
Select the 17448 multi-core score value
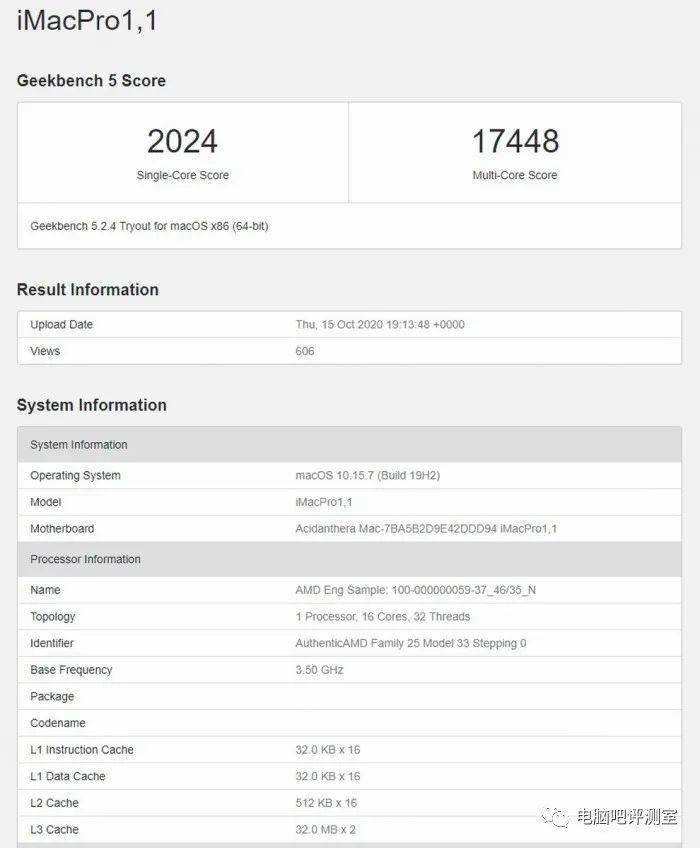pos(515,141)
